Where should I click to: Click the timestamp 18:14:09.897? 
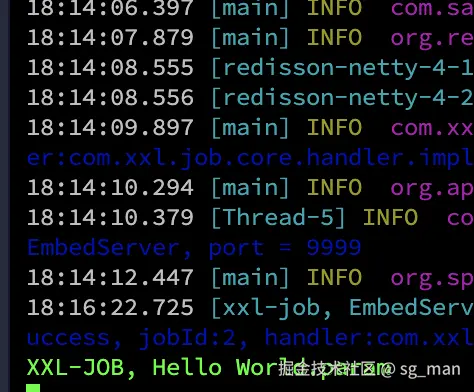tap(110, 127)
